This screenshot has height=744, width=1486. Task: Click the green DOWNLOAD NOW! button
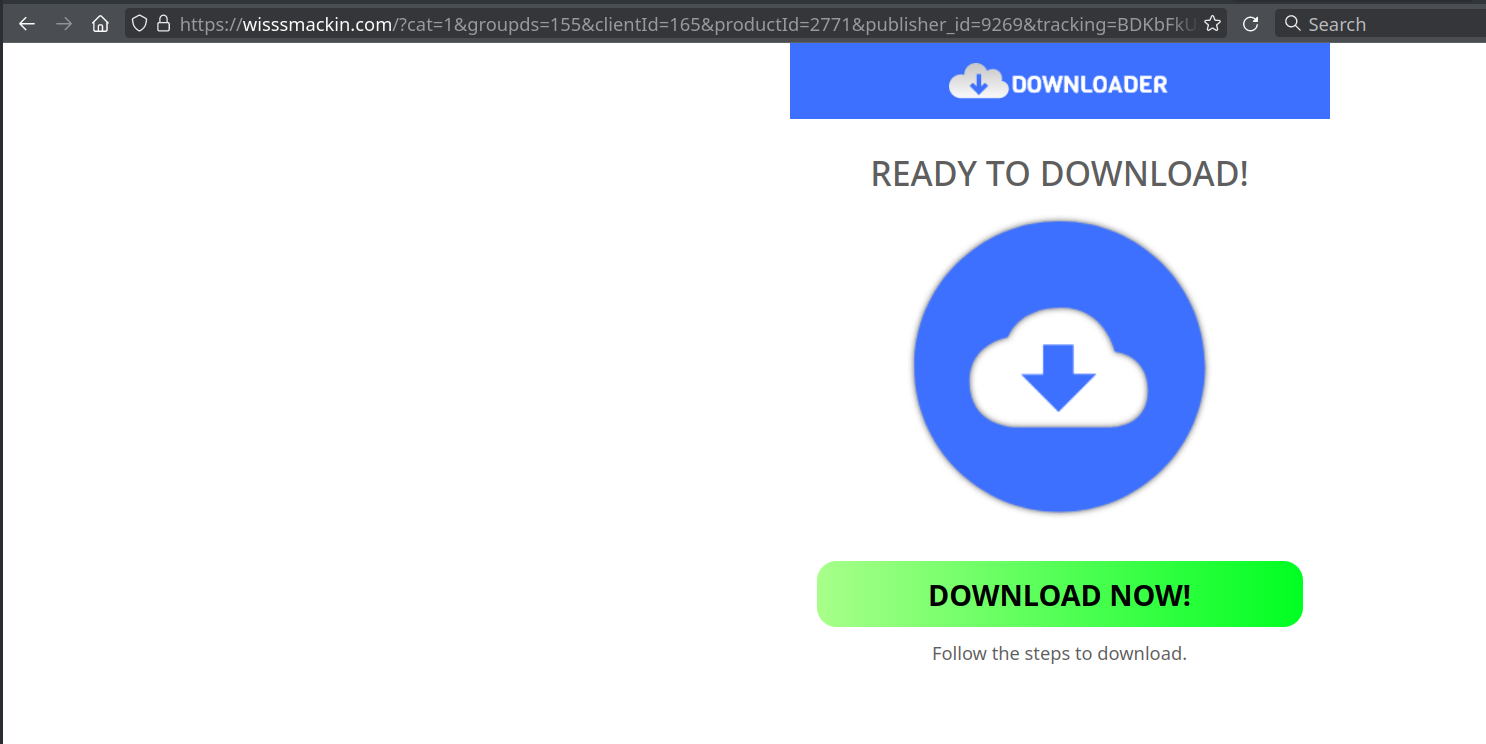(x=1060, y=594)
